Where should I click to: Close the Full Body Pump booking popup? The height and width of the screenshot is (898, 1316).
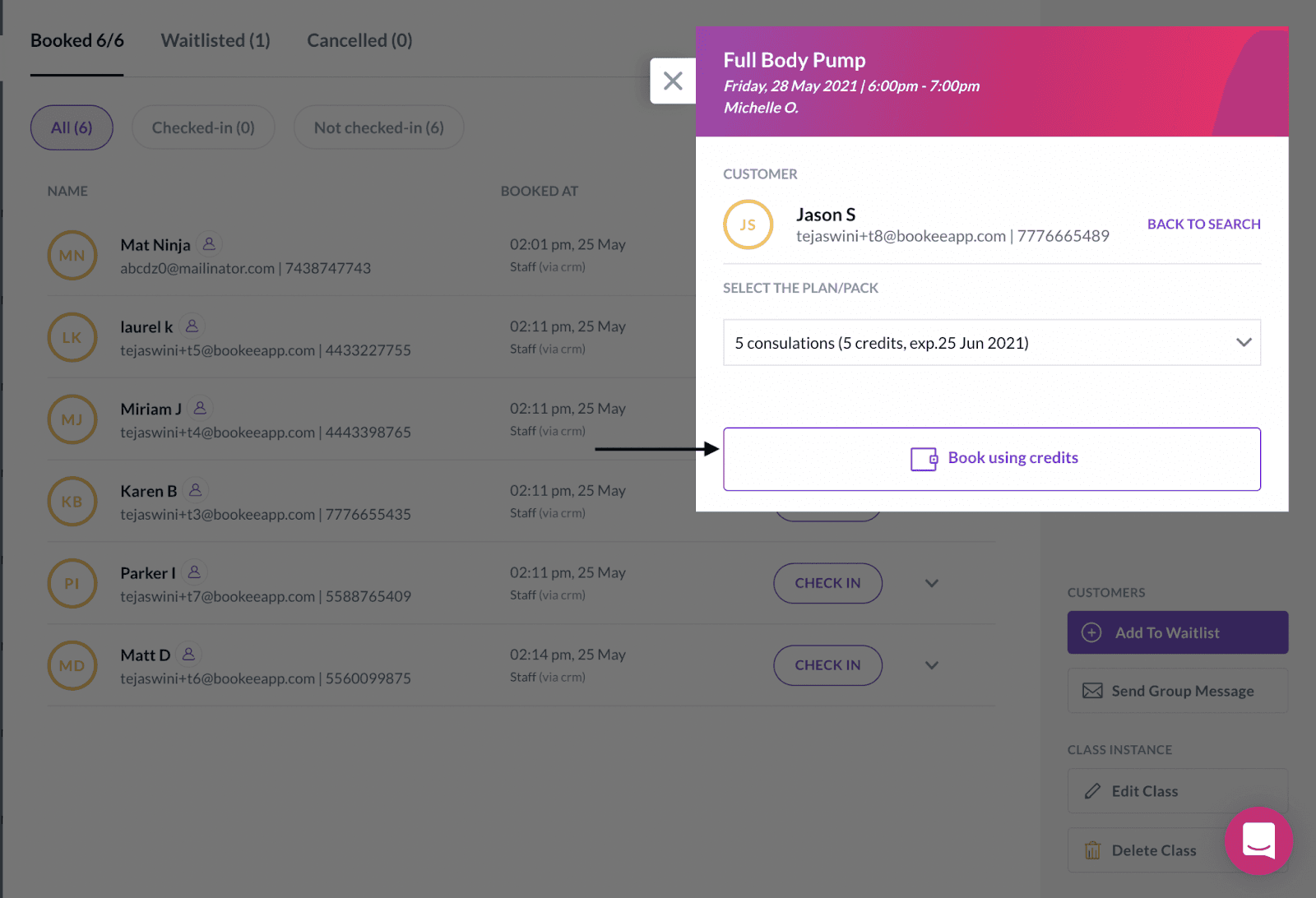(x=673, y=81)
